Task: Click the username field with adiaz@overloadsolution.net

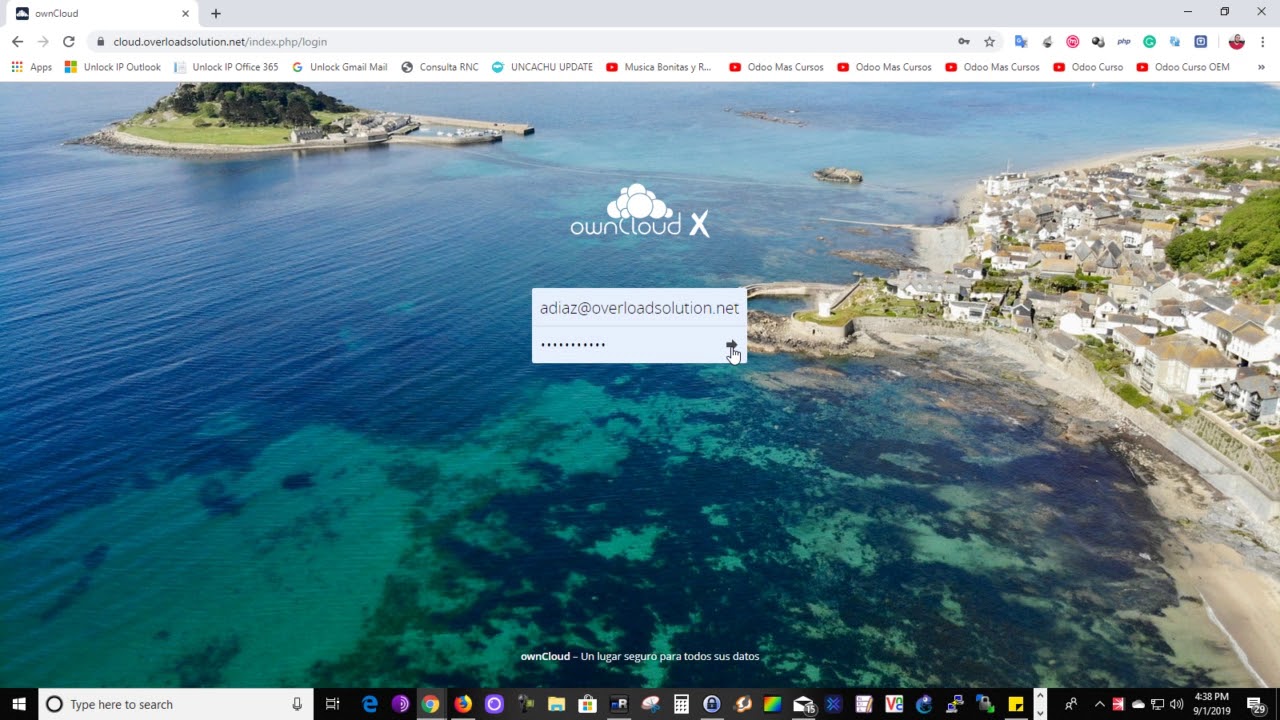Action: coord(639,308)
